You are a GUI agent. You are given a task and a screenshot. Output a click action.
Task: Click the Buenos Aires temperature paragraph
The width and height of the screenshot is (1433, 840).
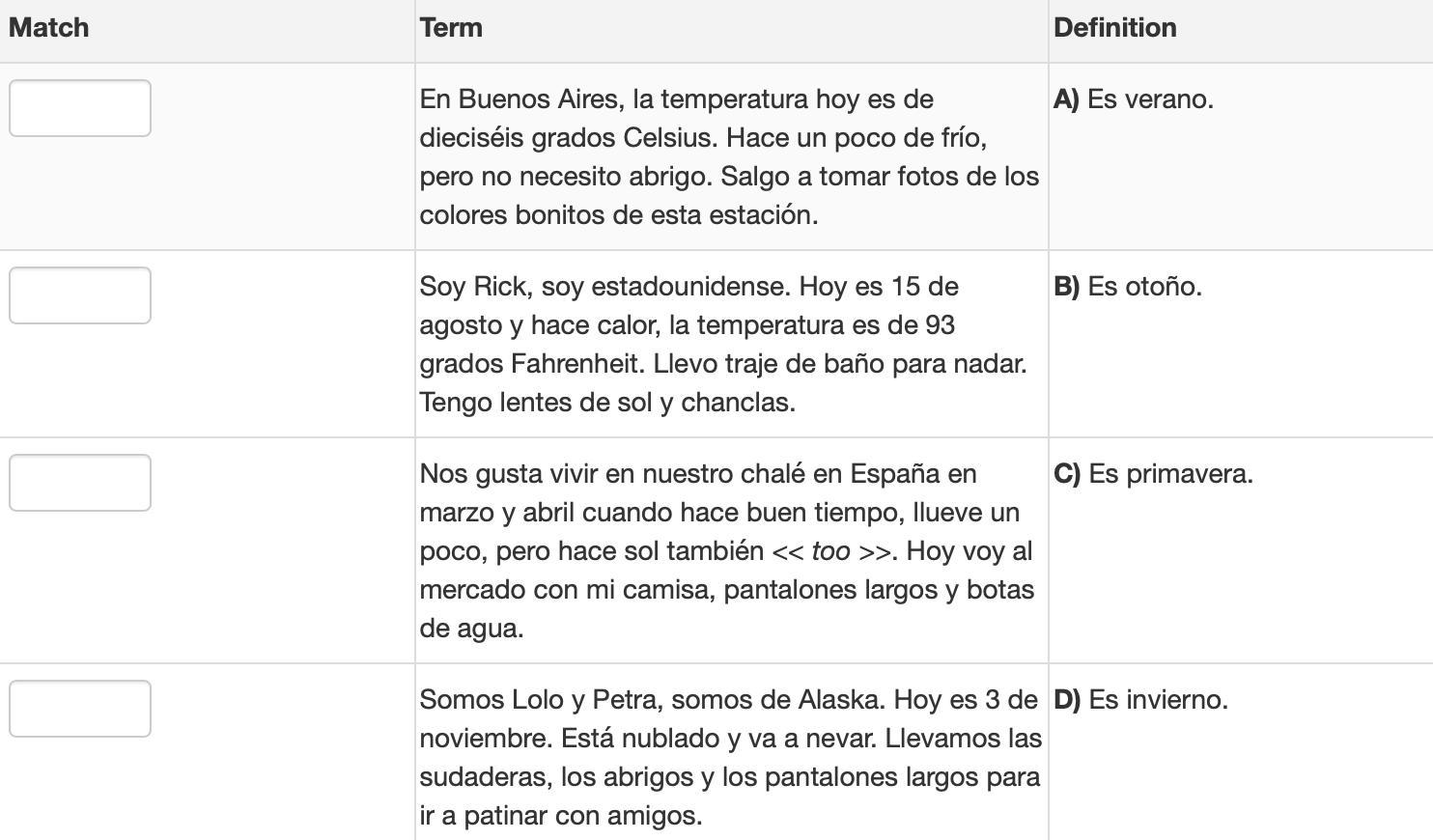coord(729,156)
